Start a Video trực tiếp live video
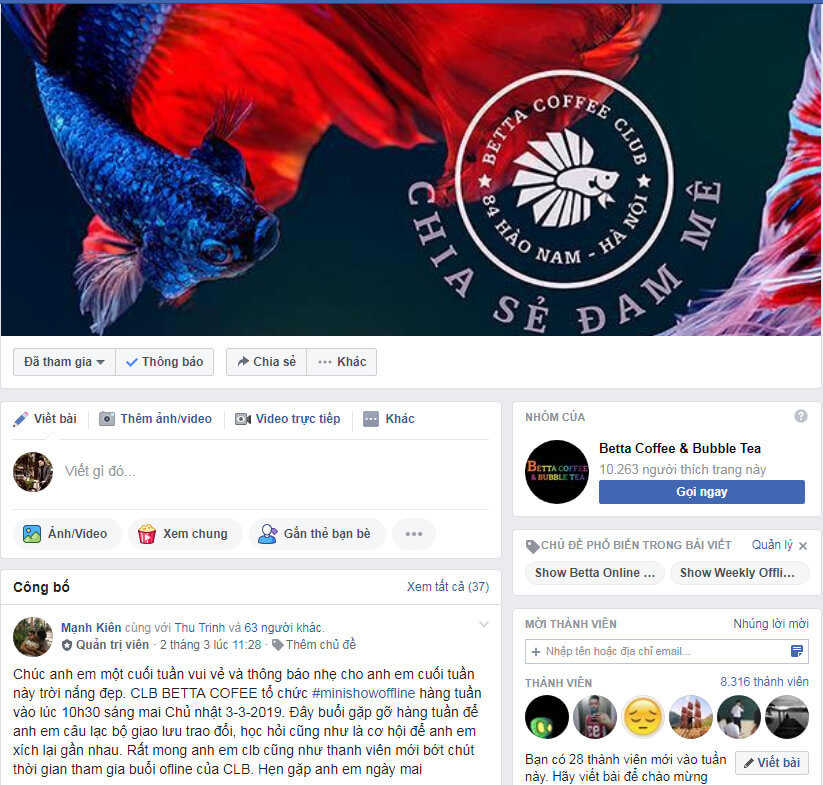 click(x=288, y=419)
